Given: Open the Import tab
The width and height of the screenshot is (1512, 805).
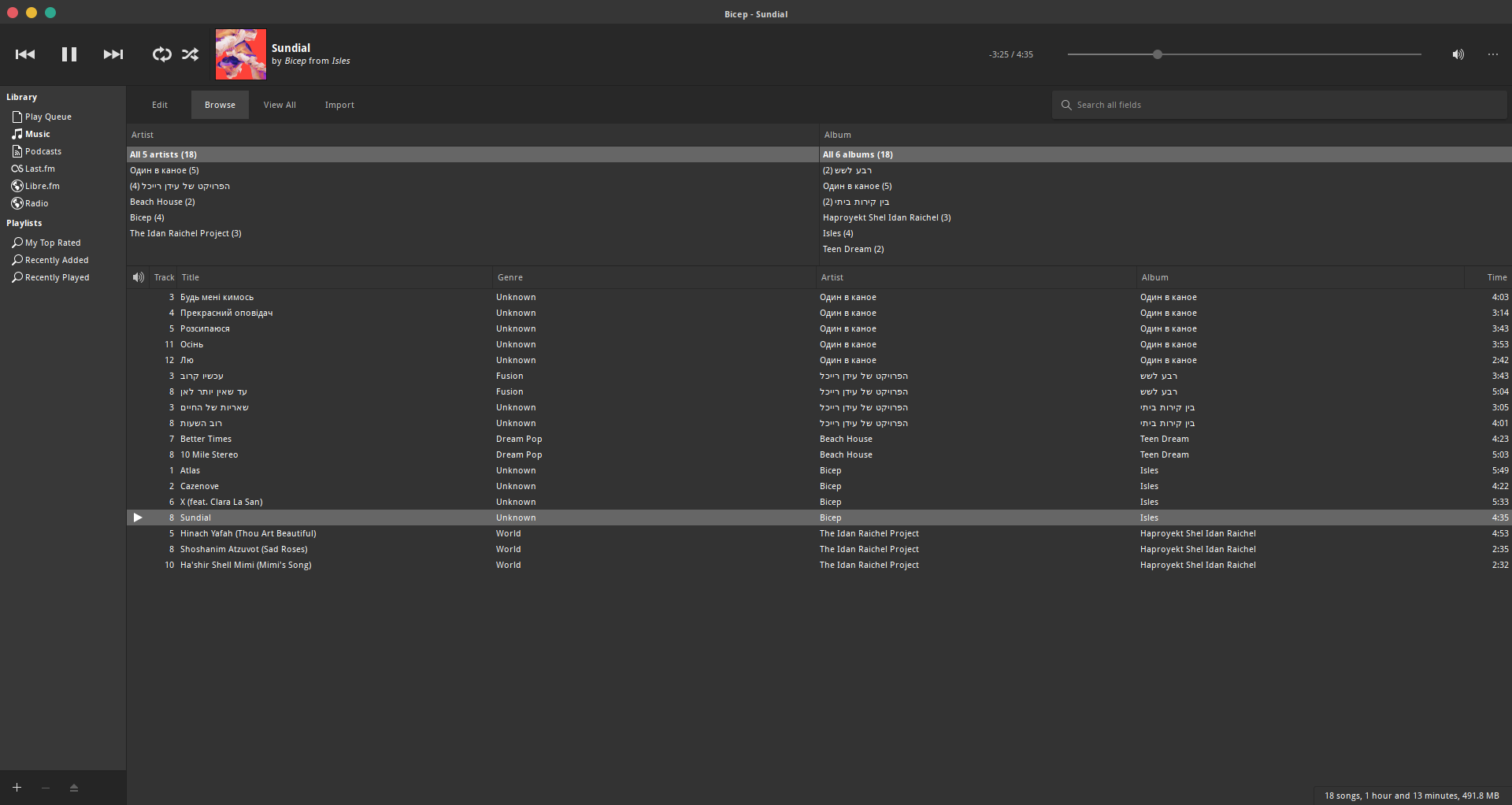Looking at the screenshot, I should pos(339,105).
